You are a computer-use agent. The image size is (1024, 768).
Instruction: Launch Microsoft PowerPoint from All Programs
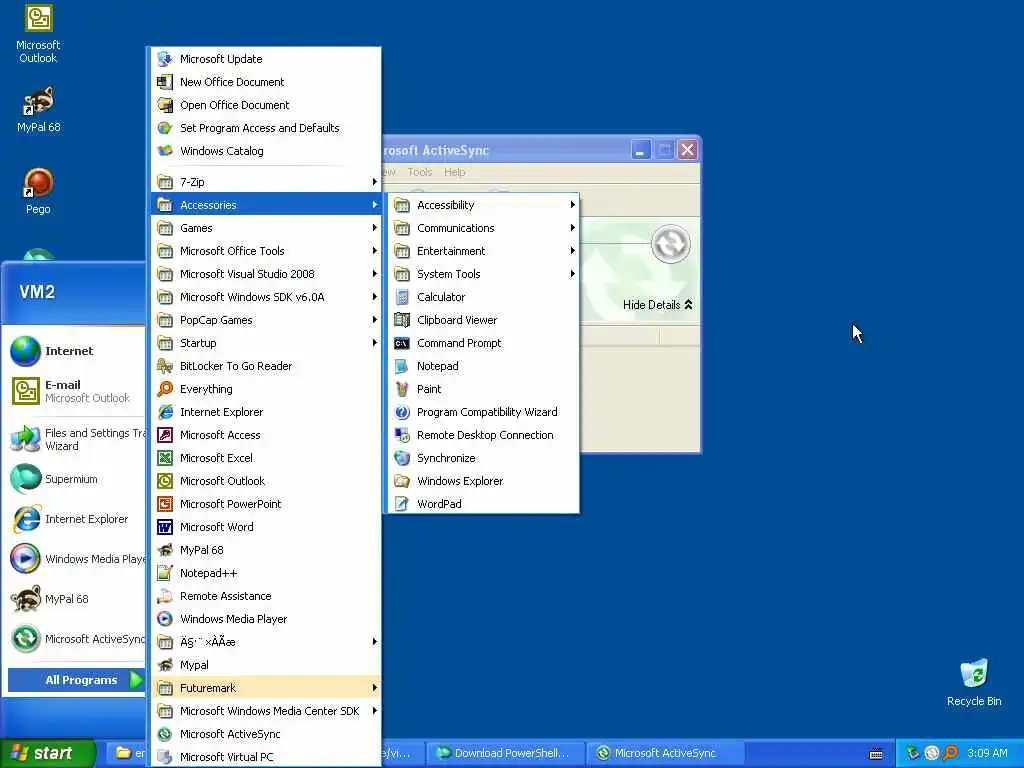266,504
